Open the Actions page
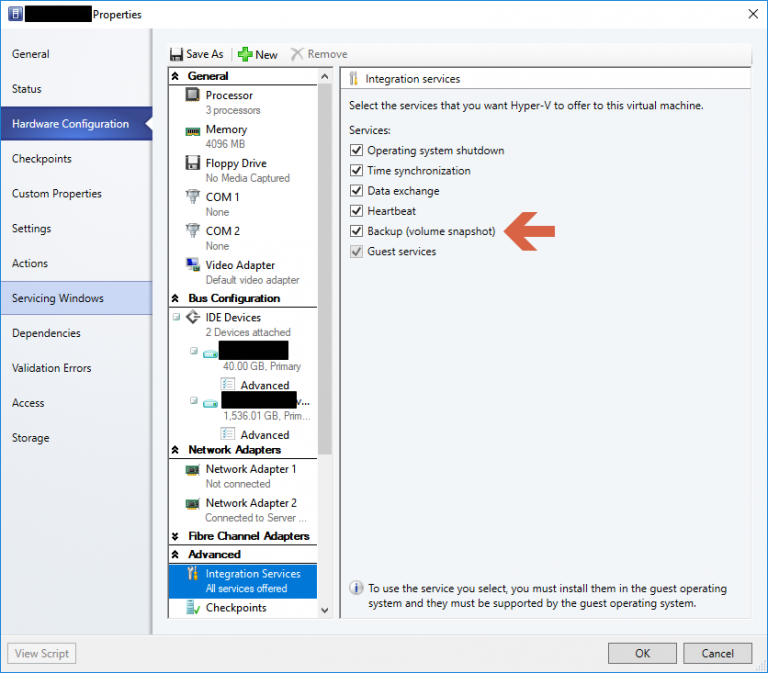Viewport: 768px width, 673px height. (x=76, y=263)
